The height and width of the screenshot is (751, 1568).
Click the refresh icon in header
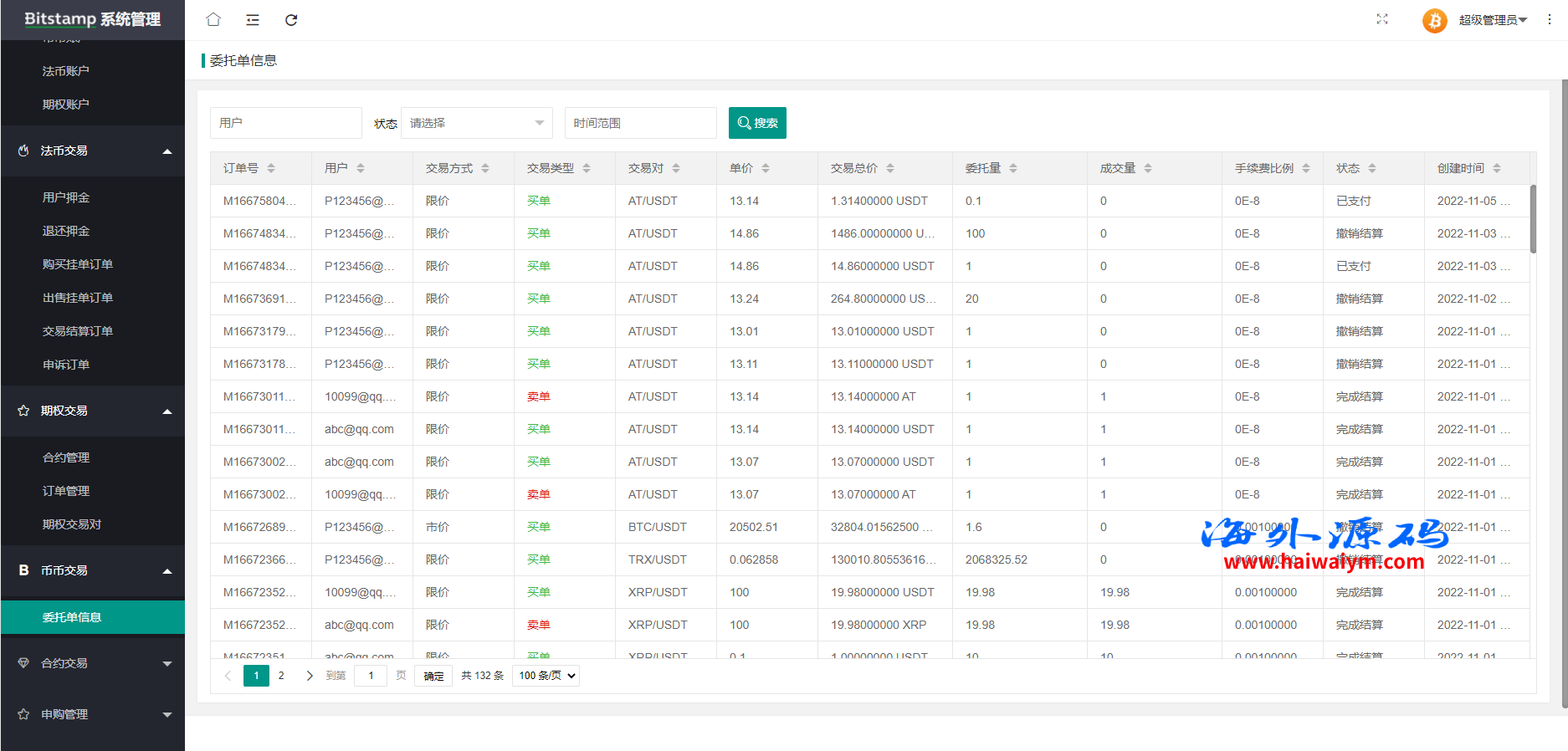(291, 20)
